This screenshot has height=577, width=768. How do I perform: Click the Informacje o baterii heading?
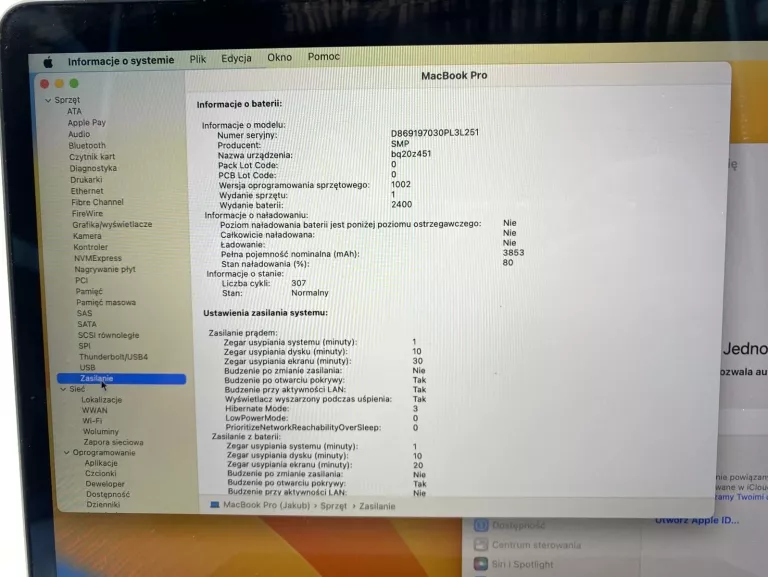[x=239, y=104]
